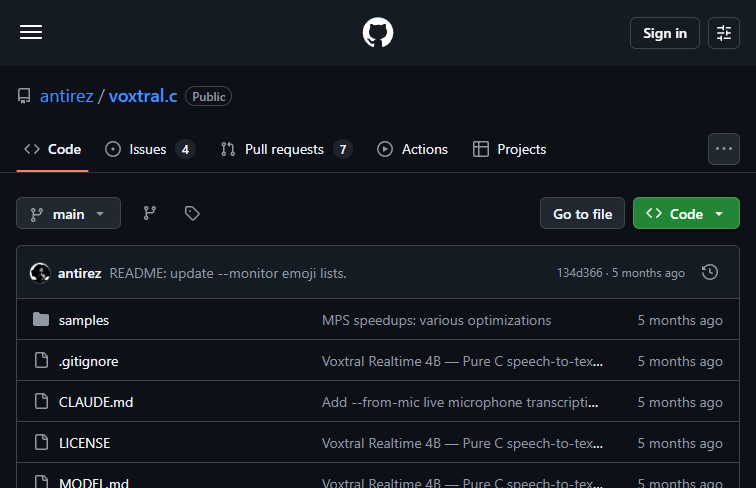View branches via branch icon
The height and width of the screenshot is (488, 756).
tap(150, 213)
